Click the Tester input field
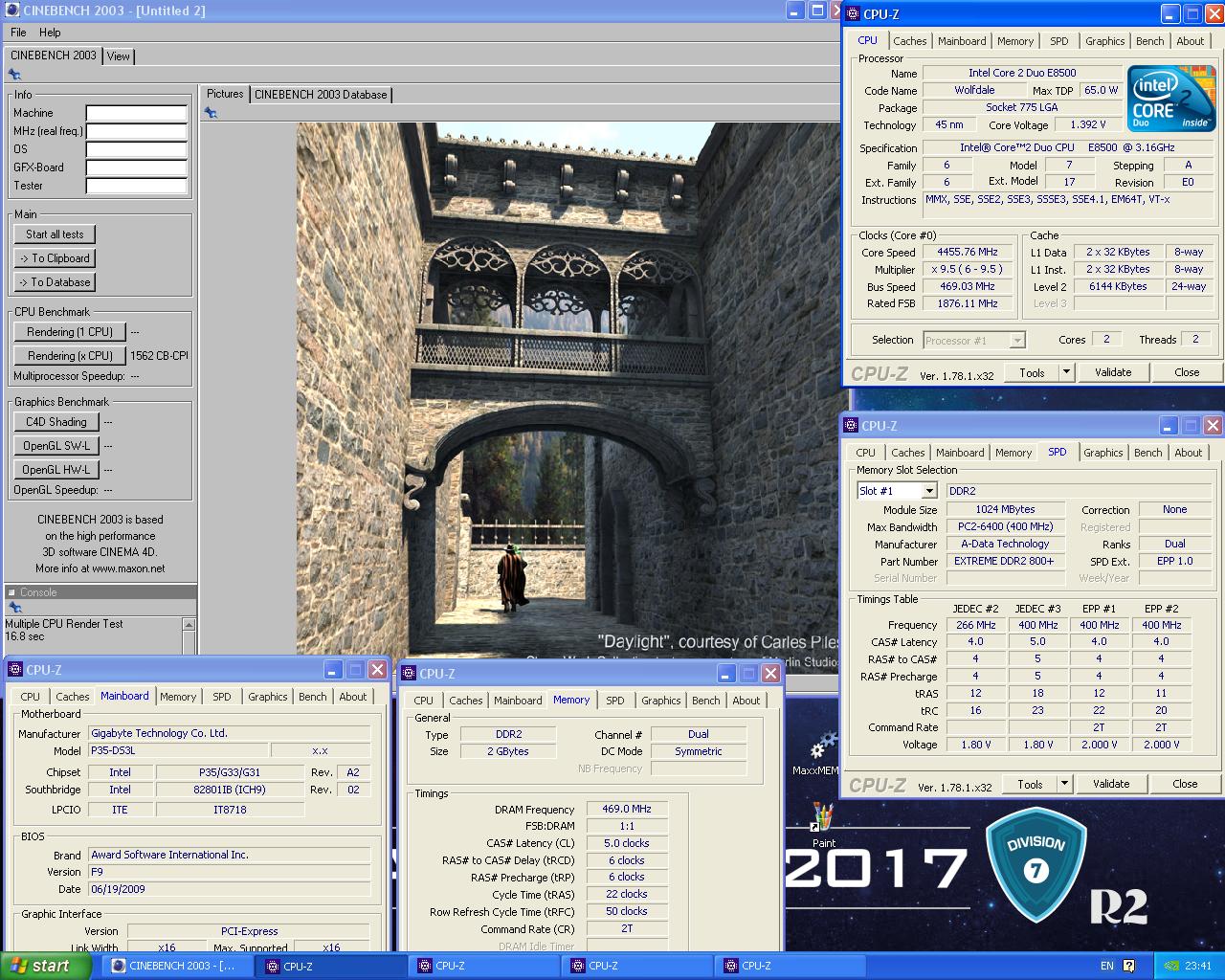Image resolution: width=1225 pixels, height=980 pixels. tap(136, 186)
